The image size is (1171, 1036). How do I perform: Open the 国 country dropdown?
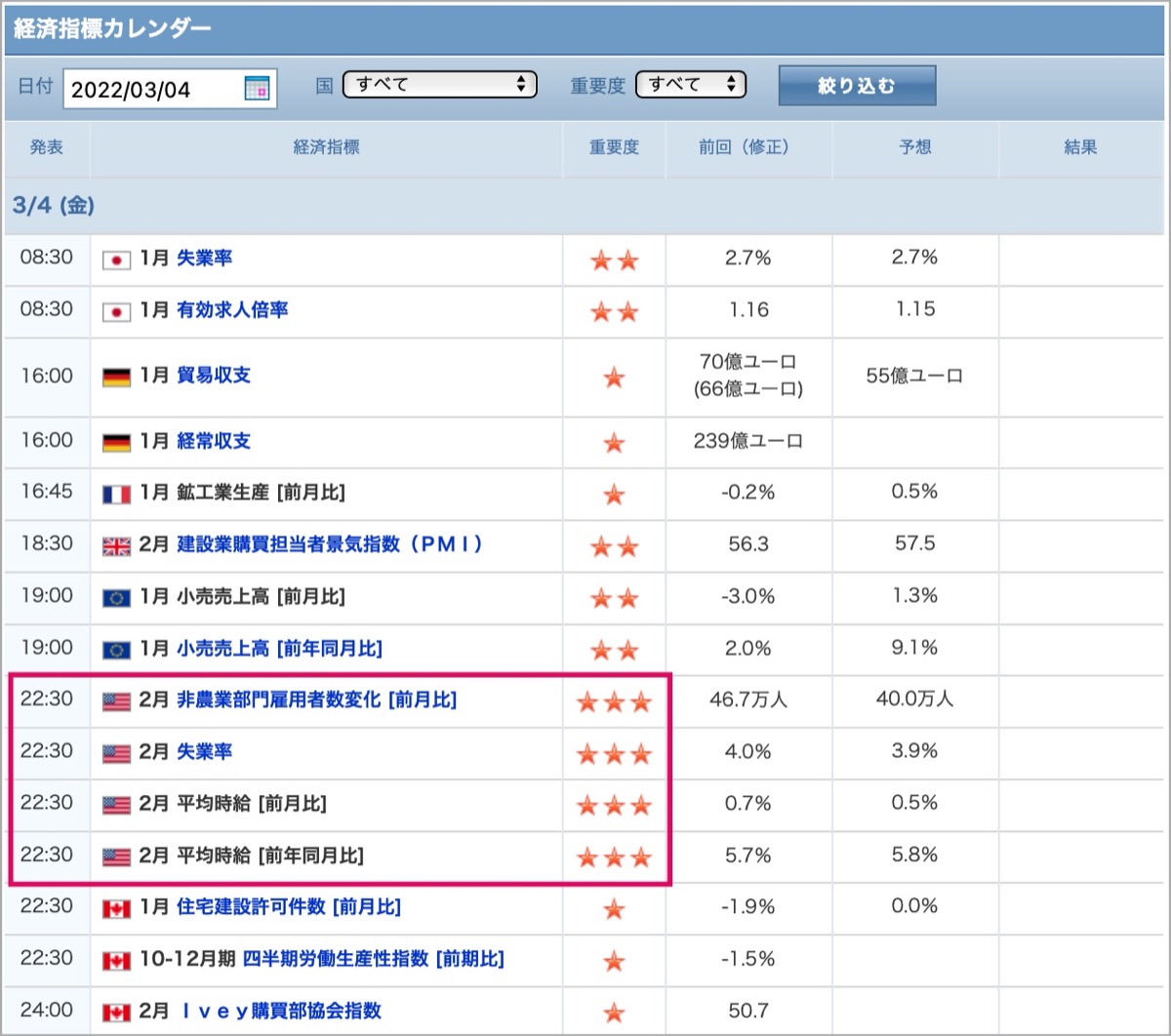click(440, 85)
